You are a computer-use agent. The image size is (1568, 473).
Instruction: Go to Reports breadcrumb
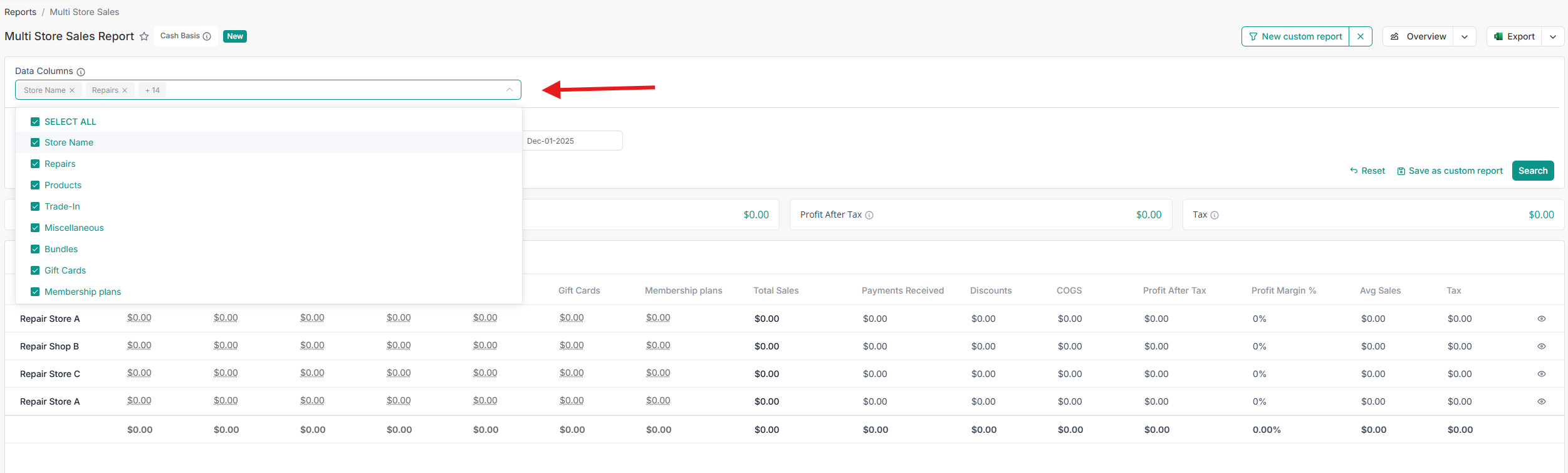[20, 12]
